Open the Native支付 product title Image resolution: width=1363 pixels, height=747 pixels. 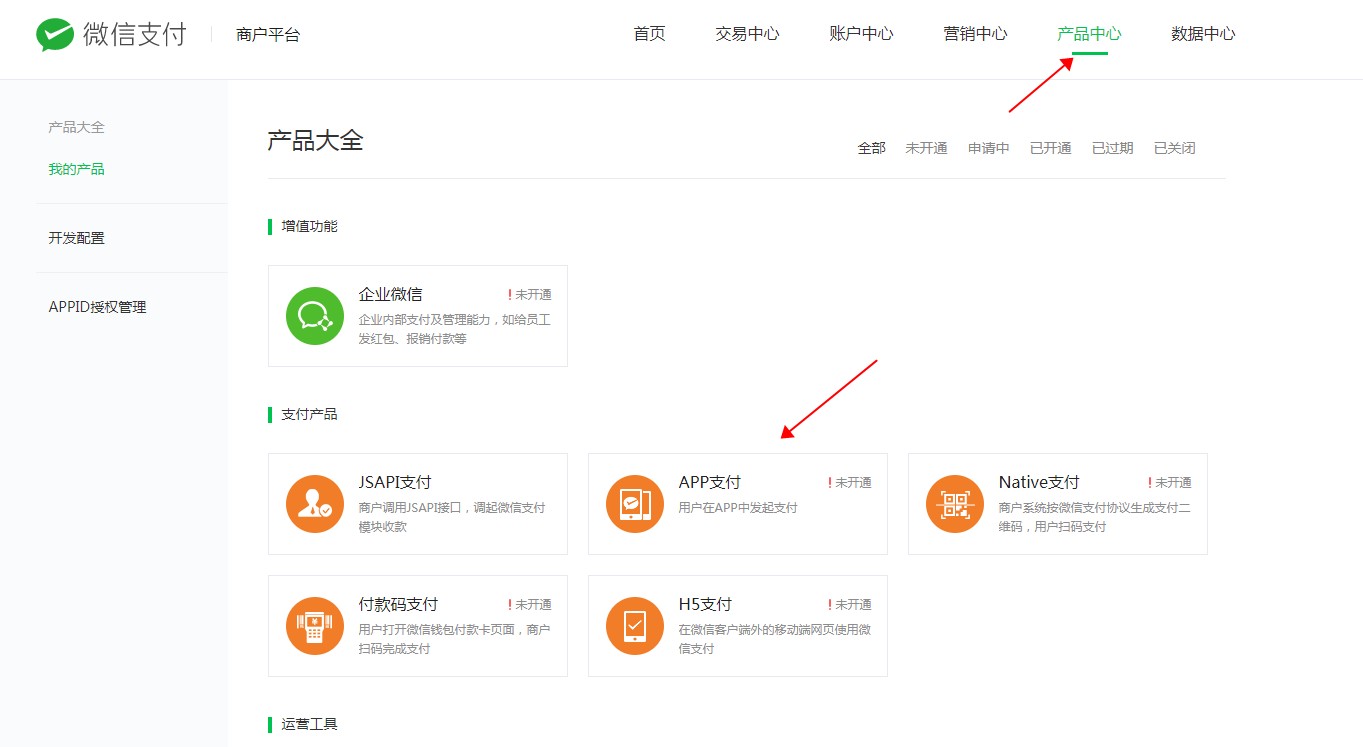pos(1039,482)
